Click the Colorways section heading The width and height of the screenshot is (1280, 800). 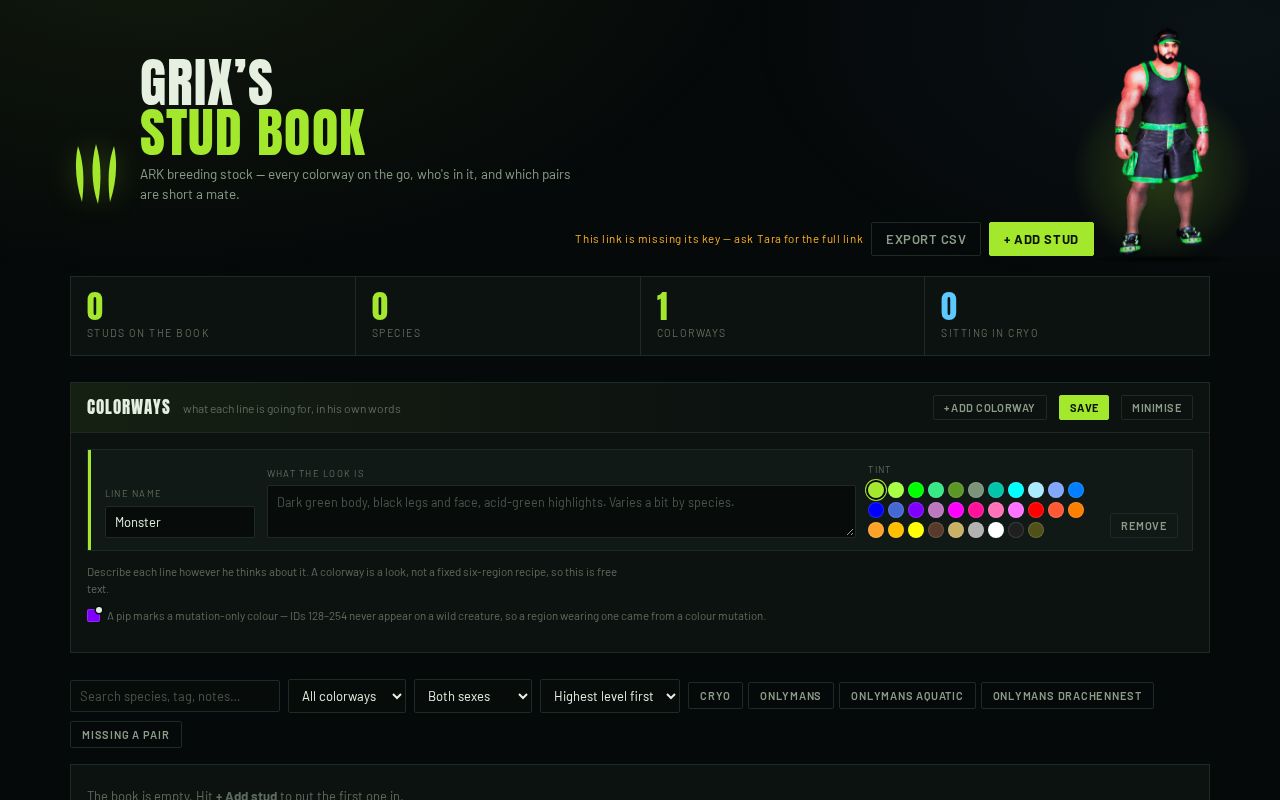tap(129, 407)
